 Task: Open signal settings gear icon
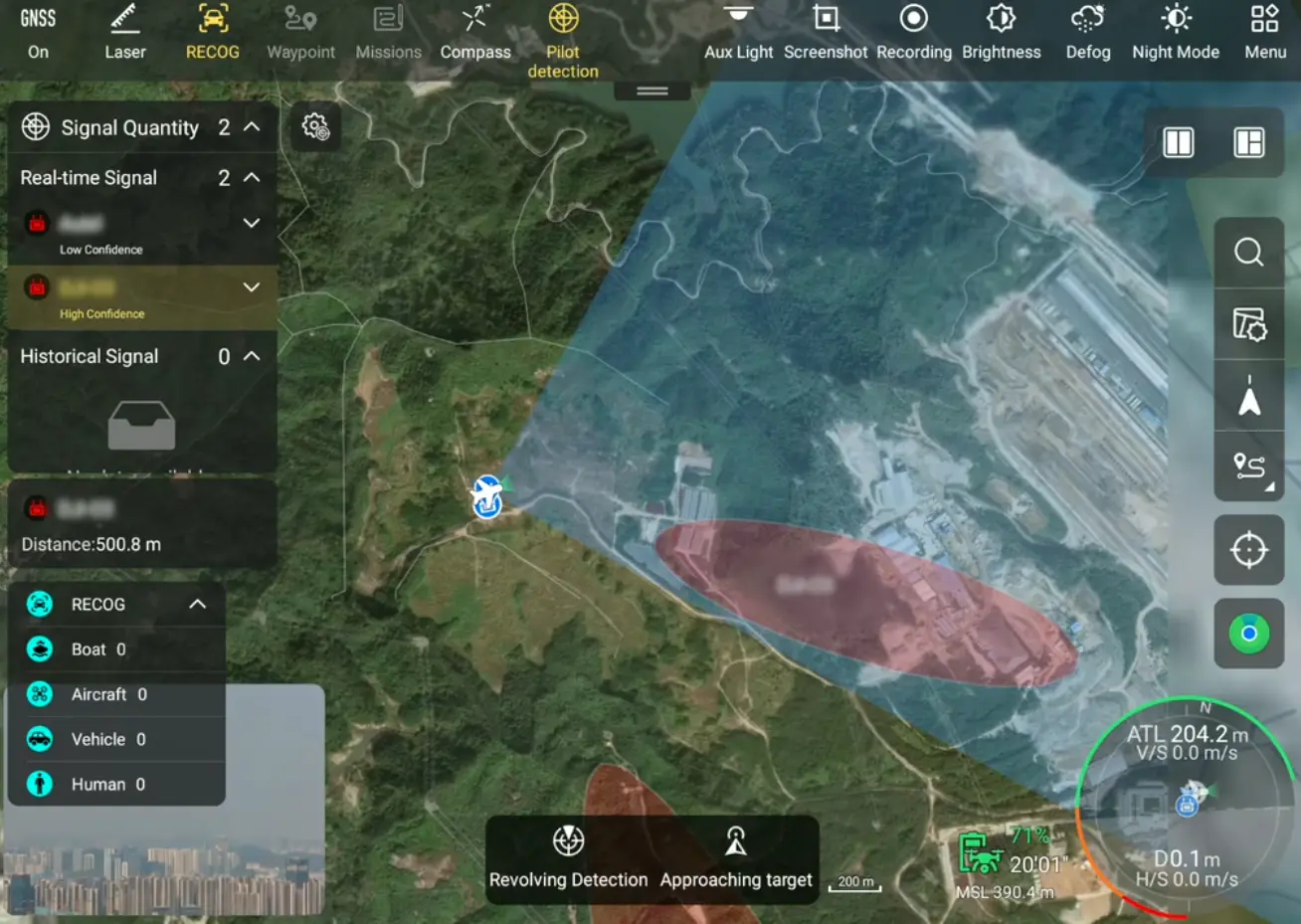coord(316,127)
